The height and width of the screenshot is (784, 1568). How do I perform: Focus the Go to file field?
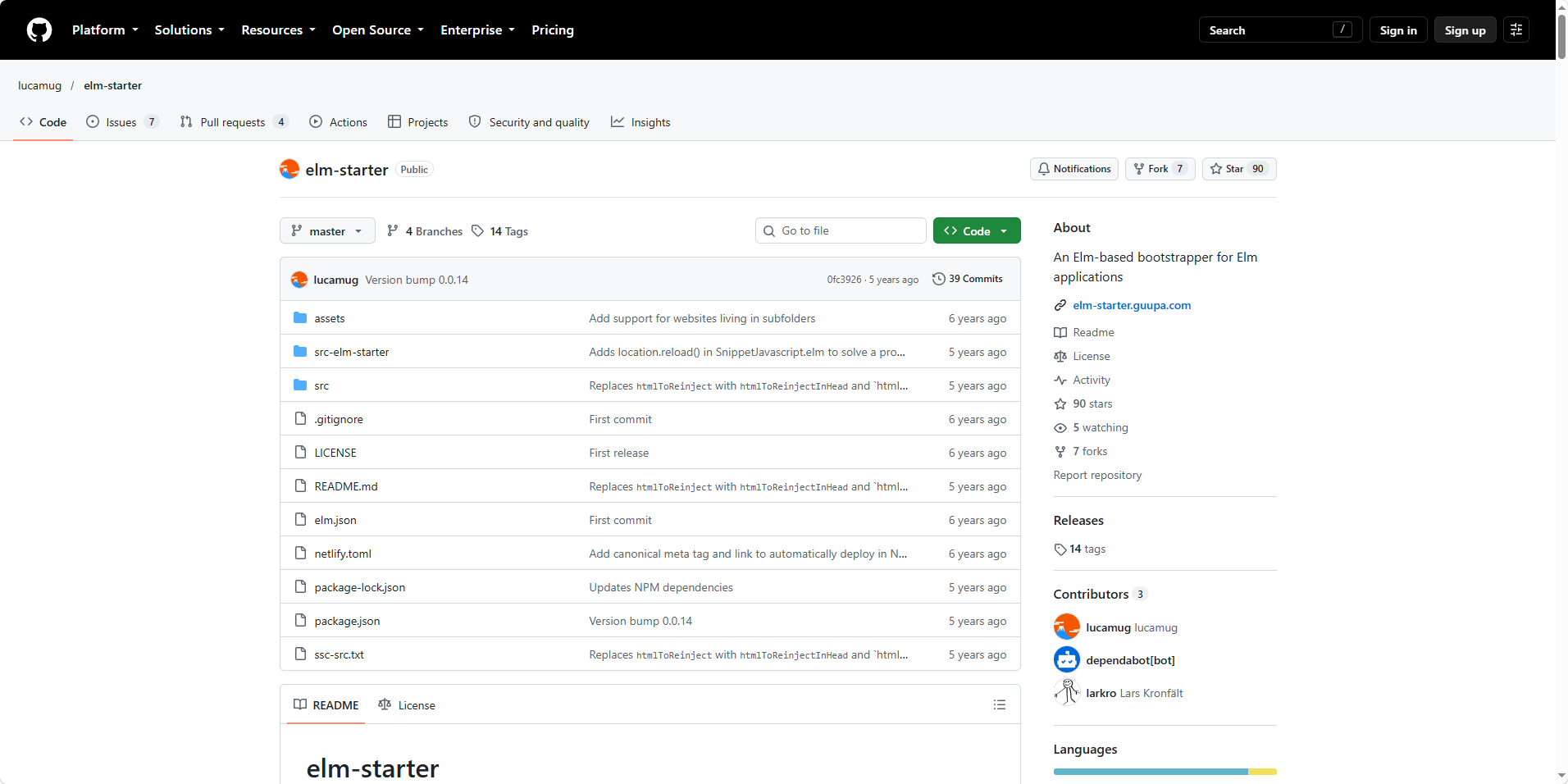841,230
